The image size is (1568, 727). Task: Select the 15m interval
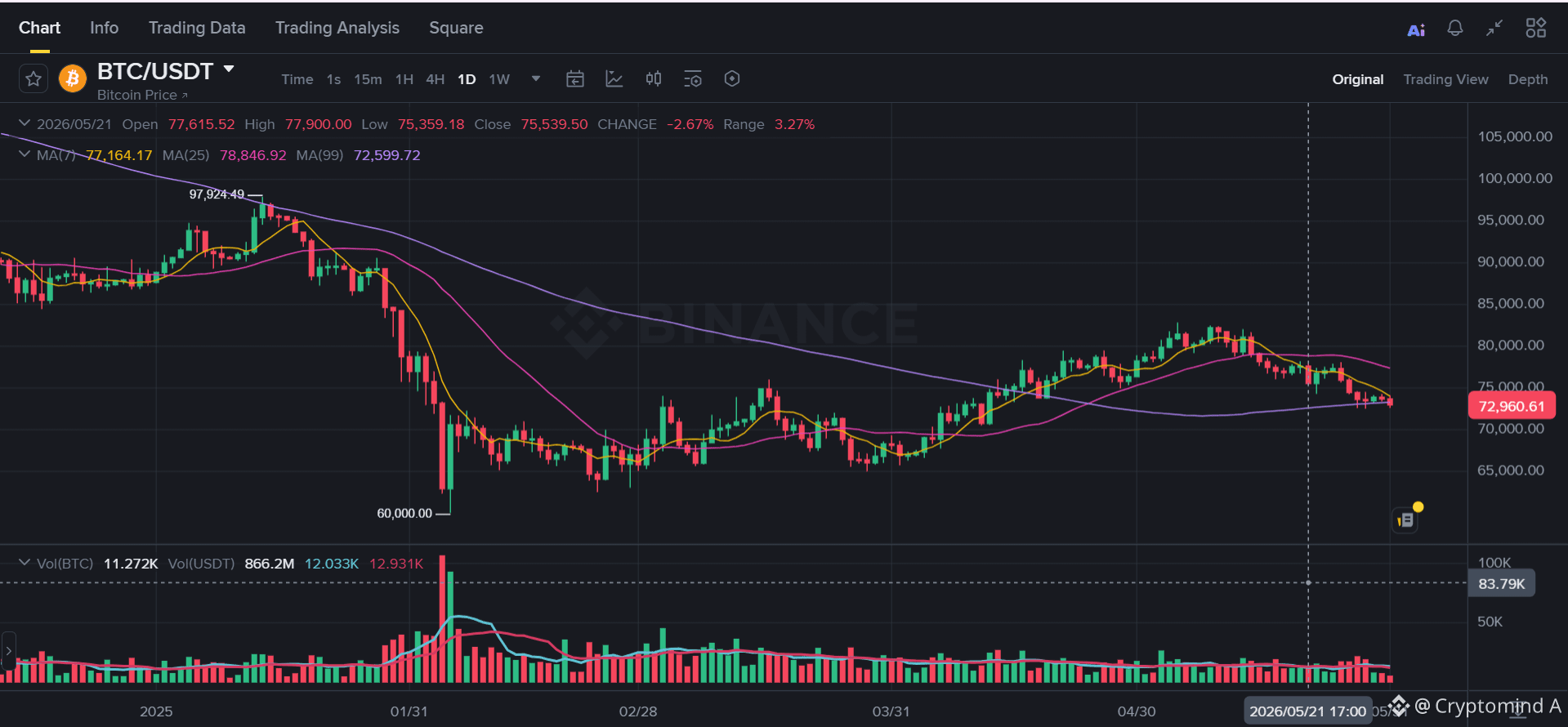(368, 79)
